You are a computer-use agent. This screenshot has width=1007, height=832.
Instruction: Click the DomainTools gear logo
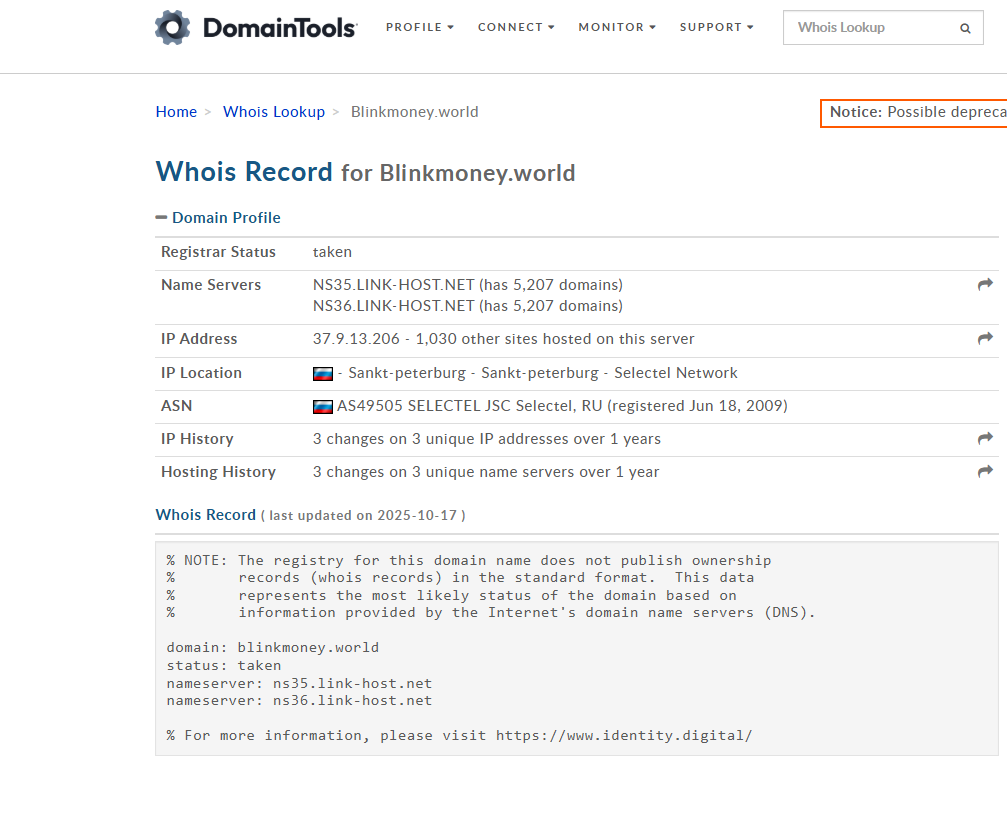pos(171,27)
